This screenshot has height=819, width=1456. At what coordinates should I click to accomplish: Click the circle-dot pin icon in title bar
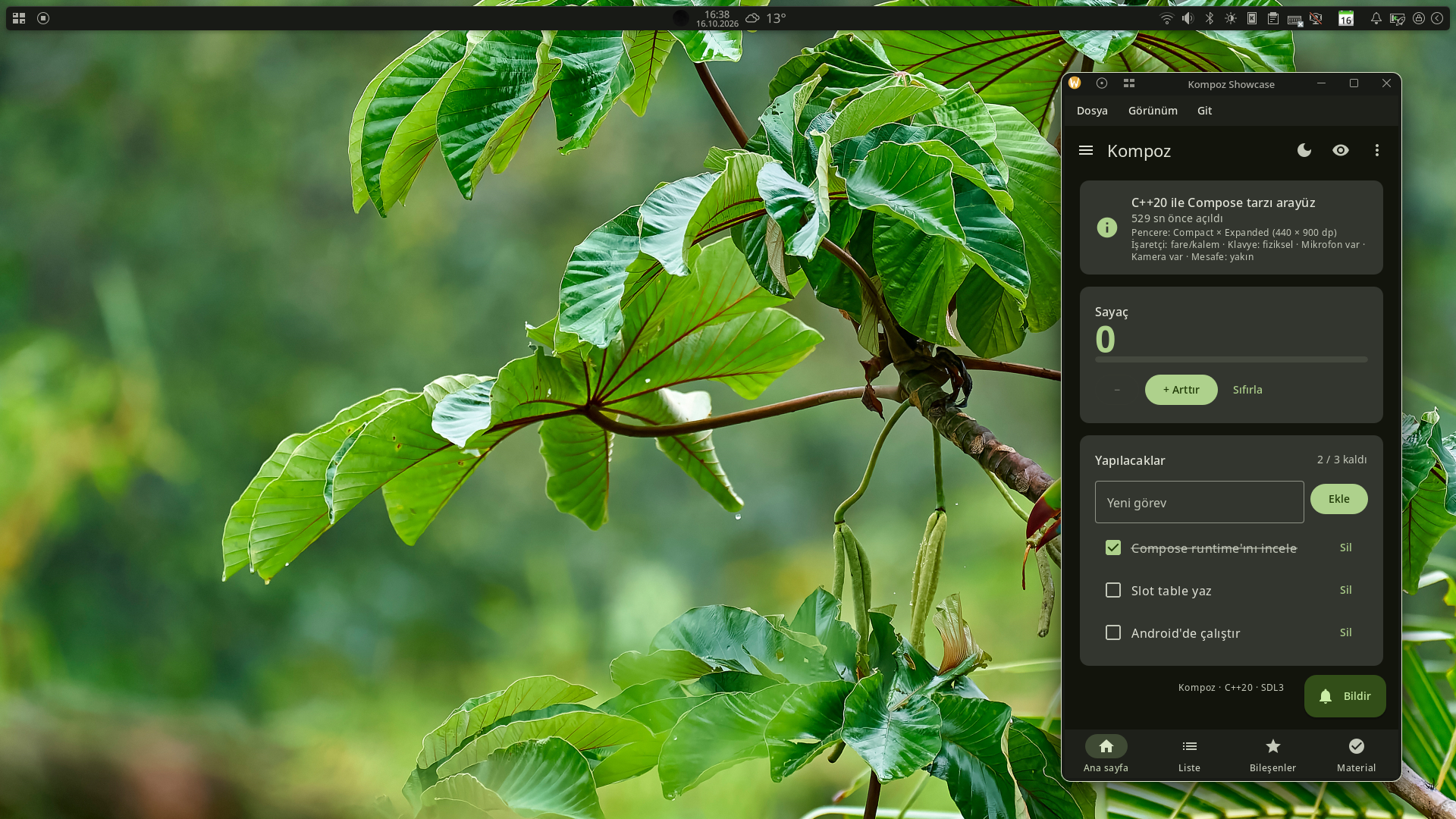(x=1102, y=83)
